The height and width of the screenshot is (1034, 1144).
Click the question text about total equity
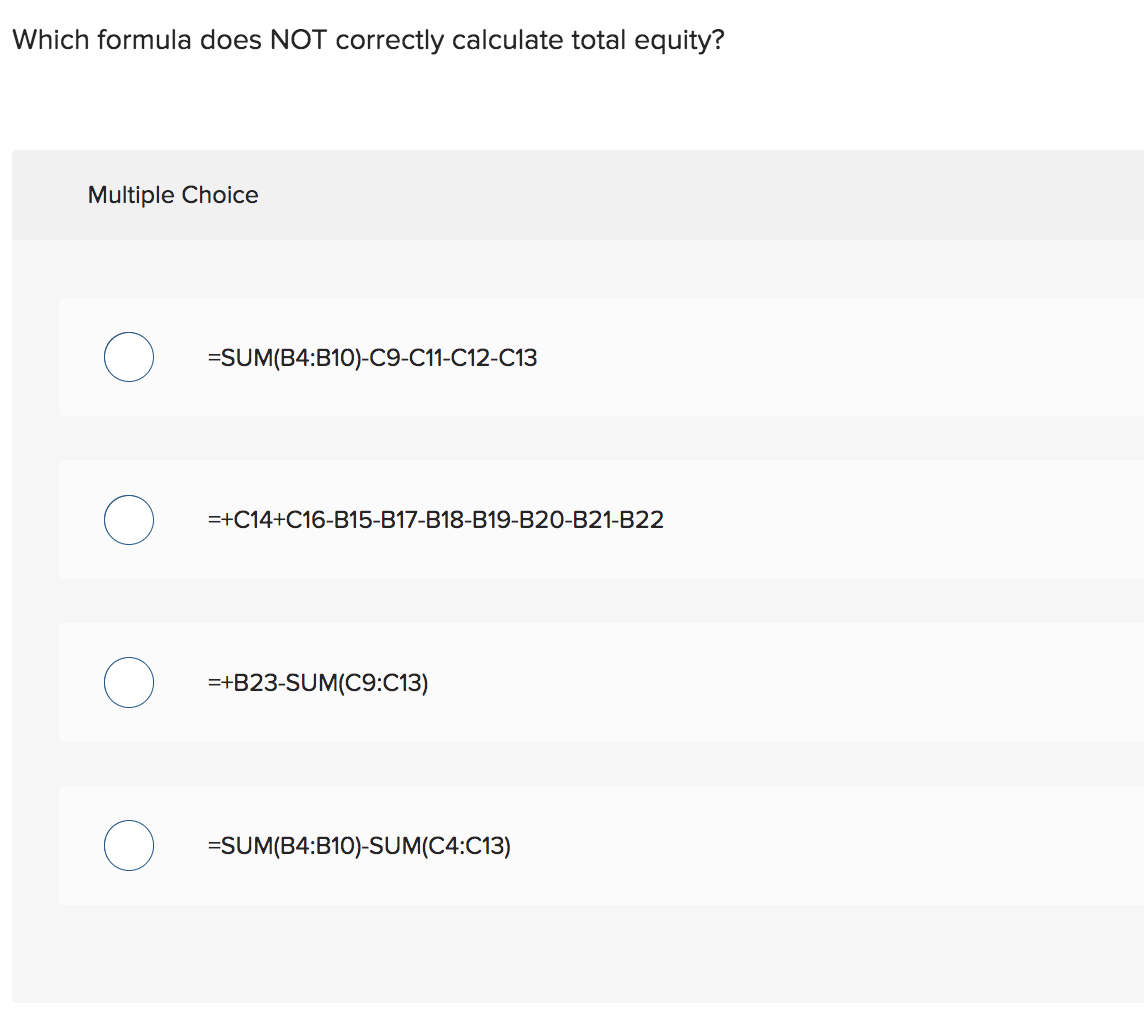pyautogui.click(x=368, y=40)
